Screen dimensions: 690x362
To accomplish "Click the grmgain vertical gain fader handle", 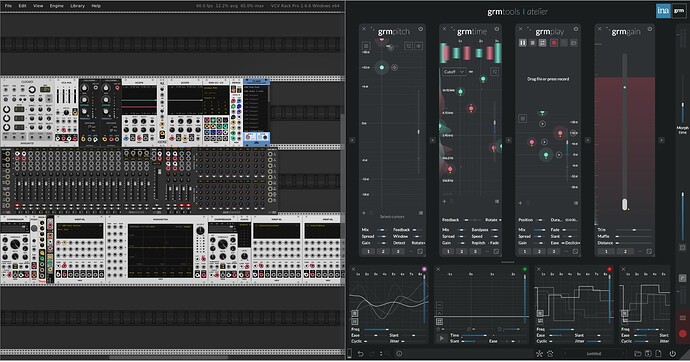I will (x=624, y=204).
